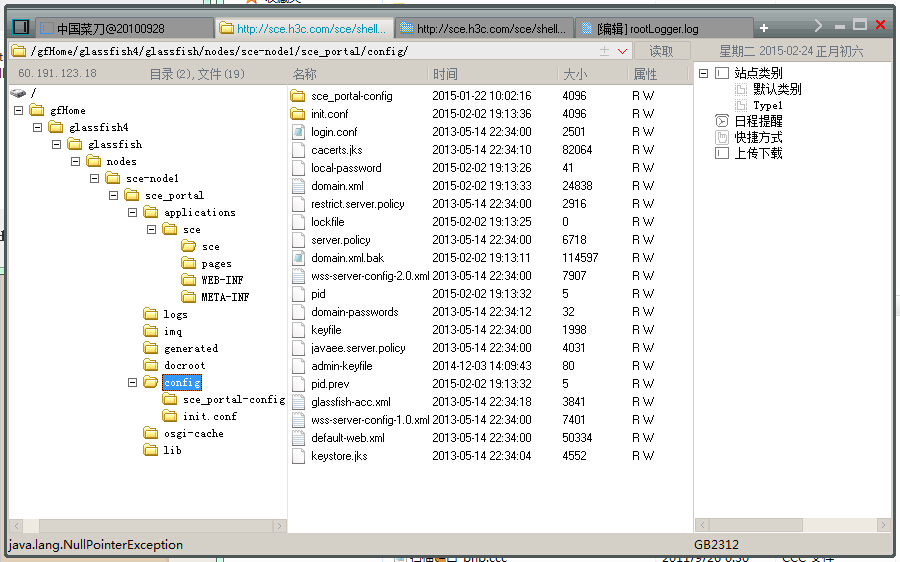This screenshot has height=562, width=900.
Task: Click the sce_portal-config folder icon in the file list
Action: 298,96
